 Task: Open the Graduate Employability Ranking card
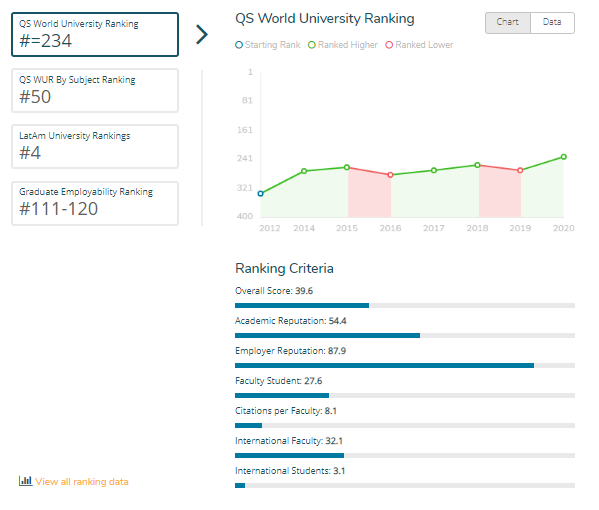click(x=95, y=203)
